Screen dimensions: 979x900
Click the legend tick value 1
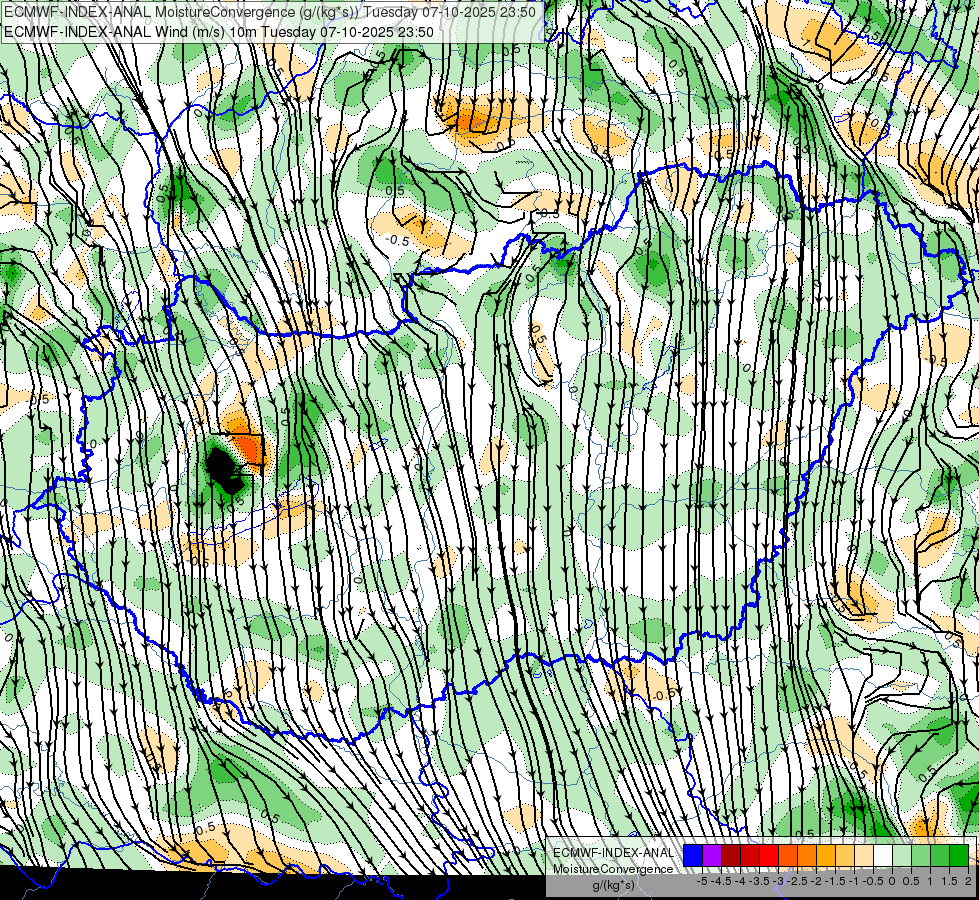click(930, 881)
